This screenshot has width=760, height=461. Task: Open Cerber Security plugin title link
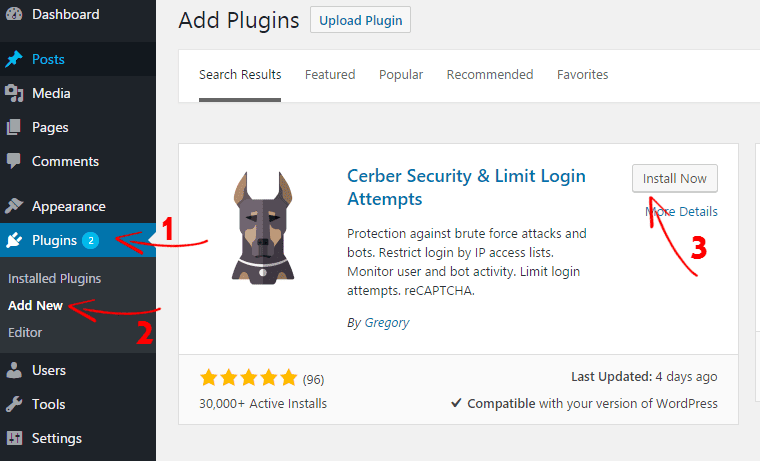click(x=466, y=187)
